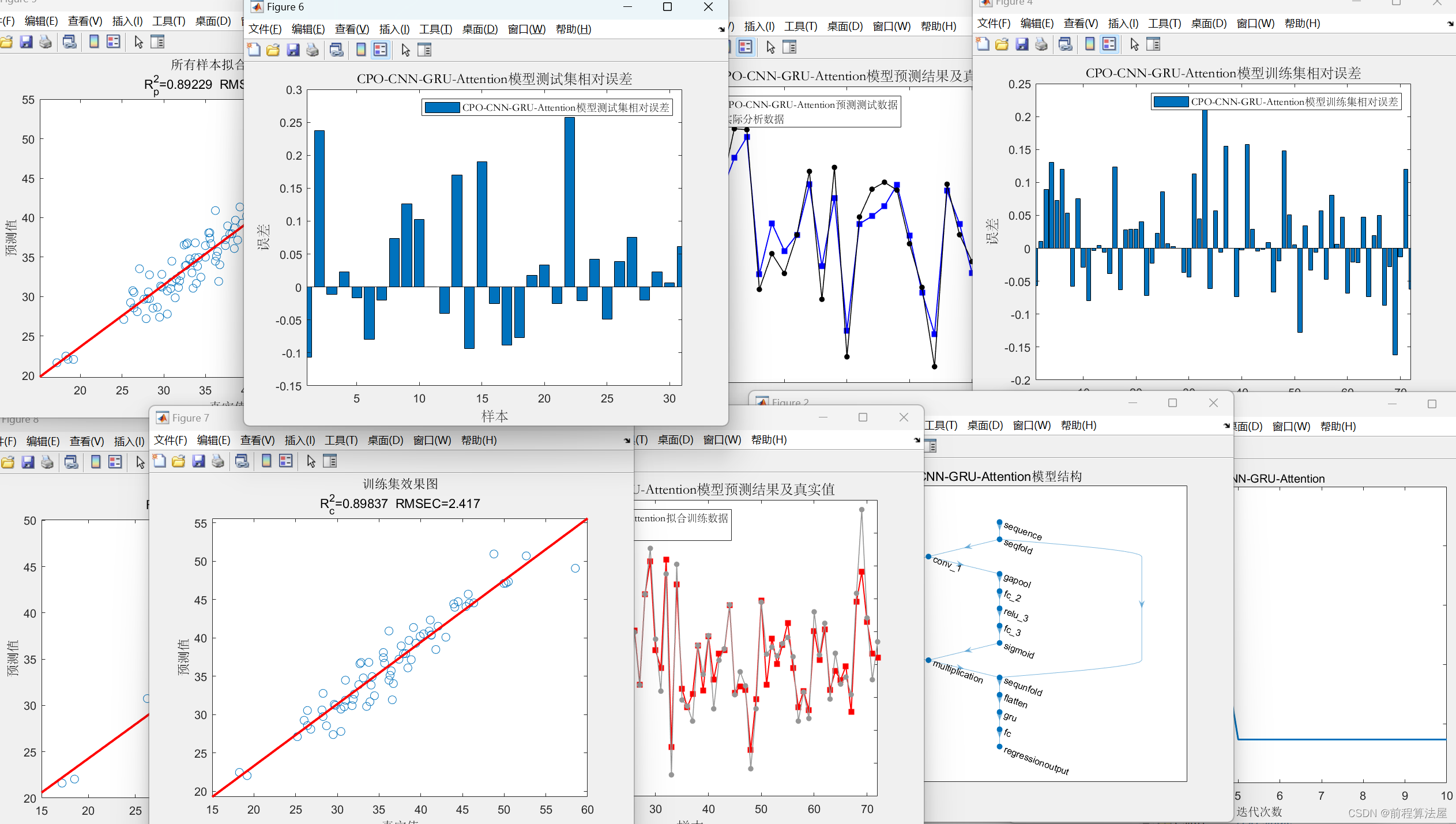Click Link Plot icon in Figure 6 toolbar
The width and height of the screenshot is (1456, 824).
click(x=337, y=50)
